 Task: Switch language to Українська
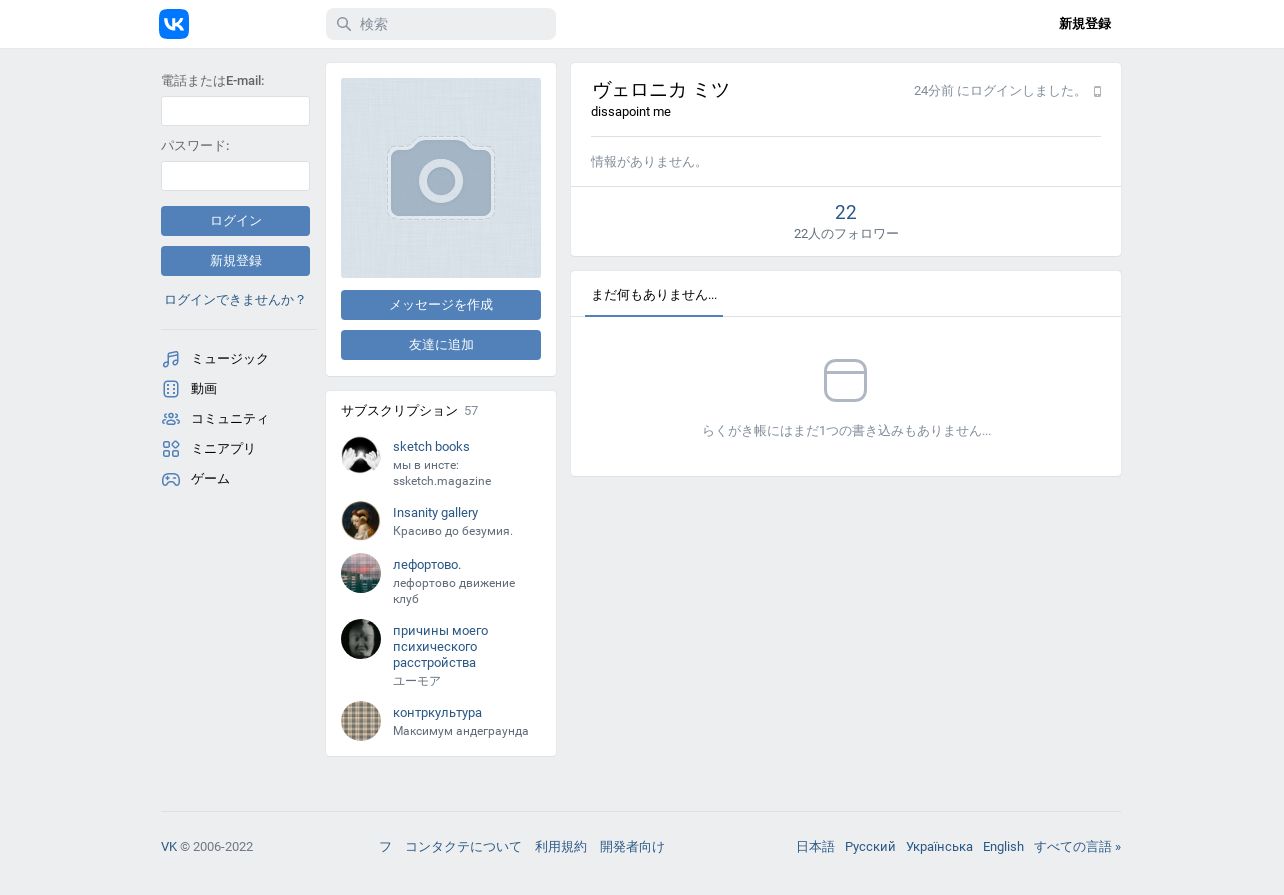click(x=939, y=847)
